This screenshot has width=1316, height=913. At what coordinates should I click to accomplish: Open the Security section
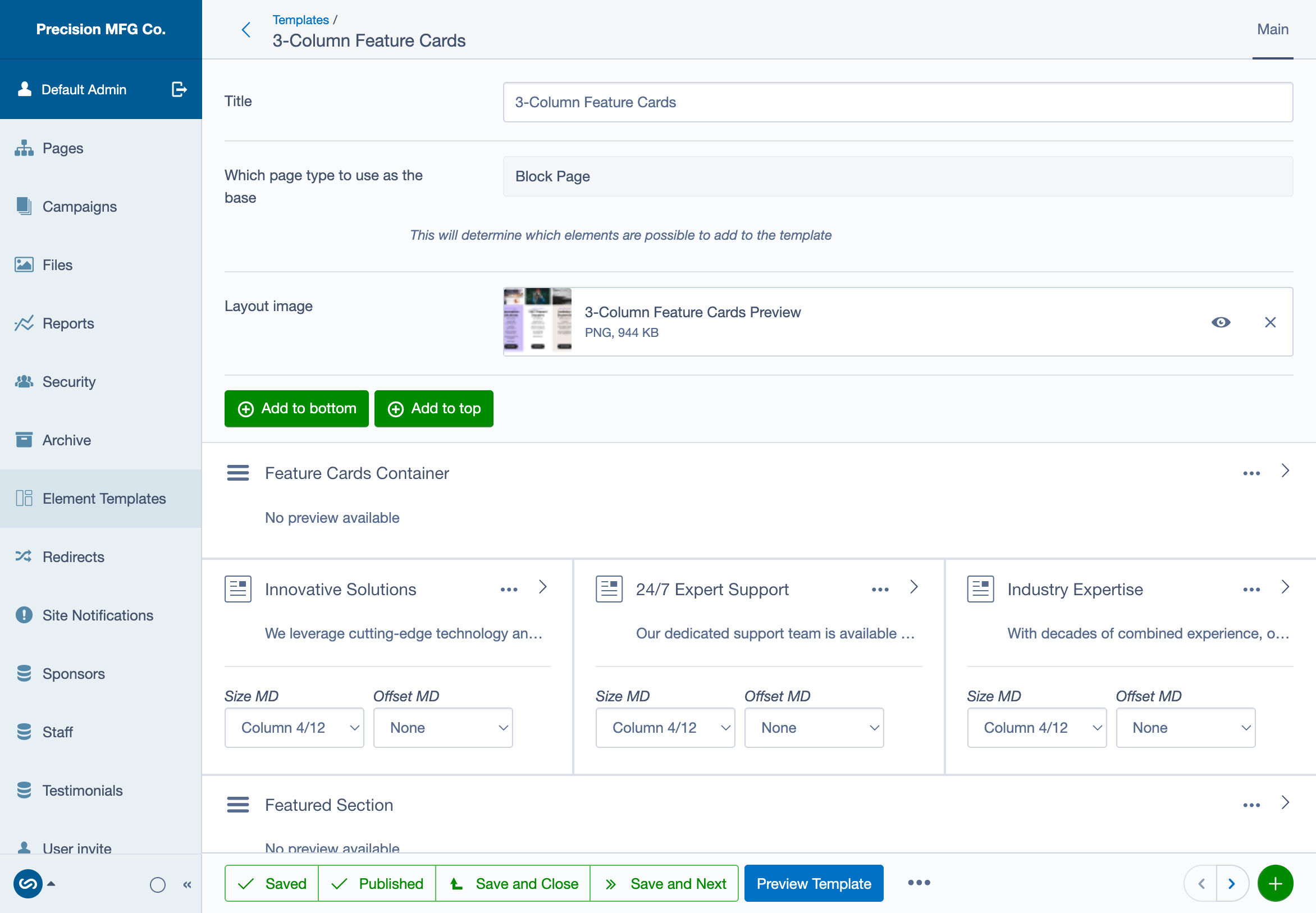coord(100,382)
